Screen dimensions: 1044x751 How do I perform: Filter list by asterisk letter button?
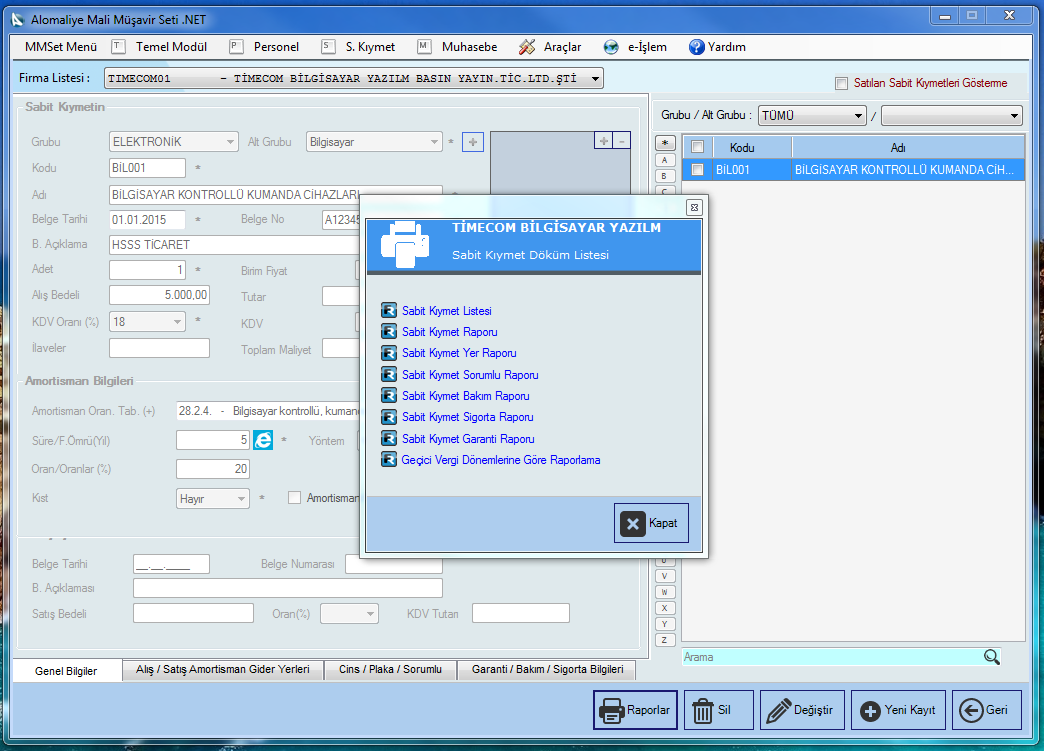[664, 143]
